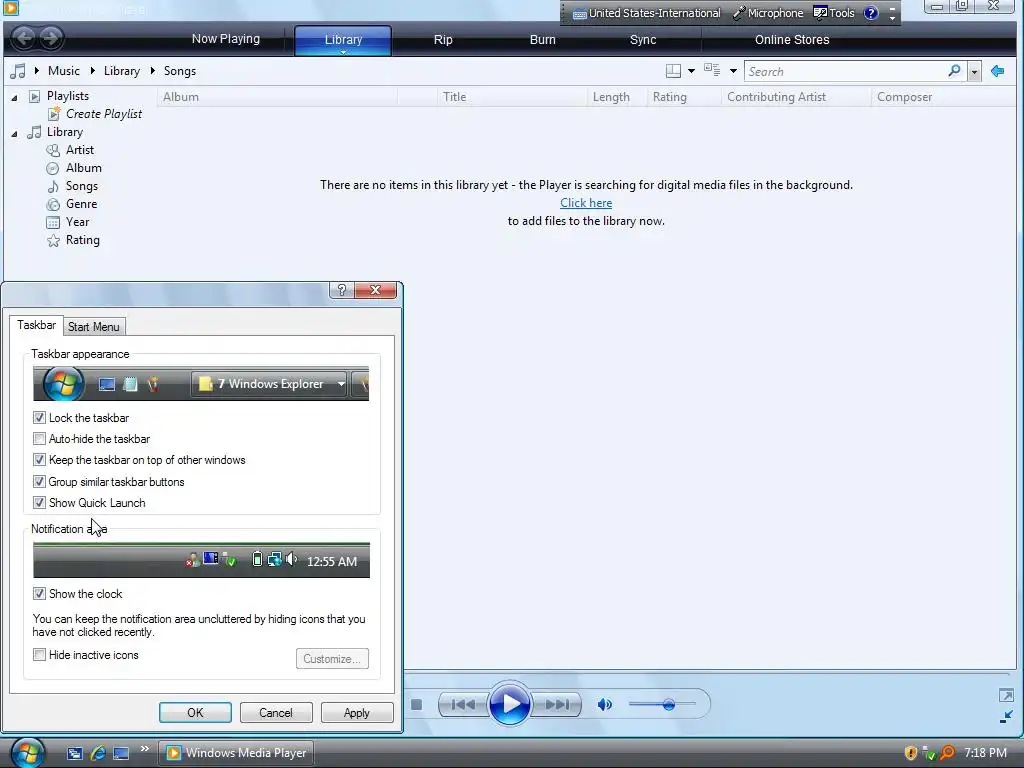Open the layout options icon
Screen dimensions: 1024x768
coord(673,71)
